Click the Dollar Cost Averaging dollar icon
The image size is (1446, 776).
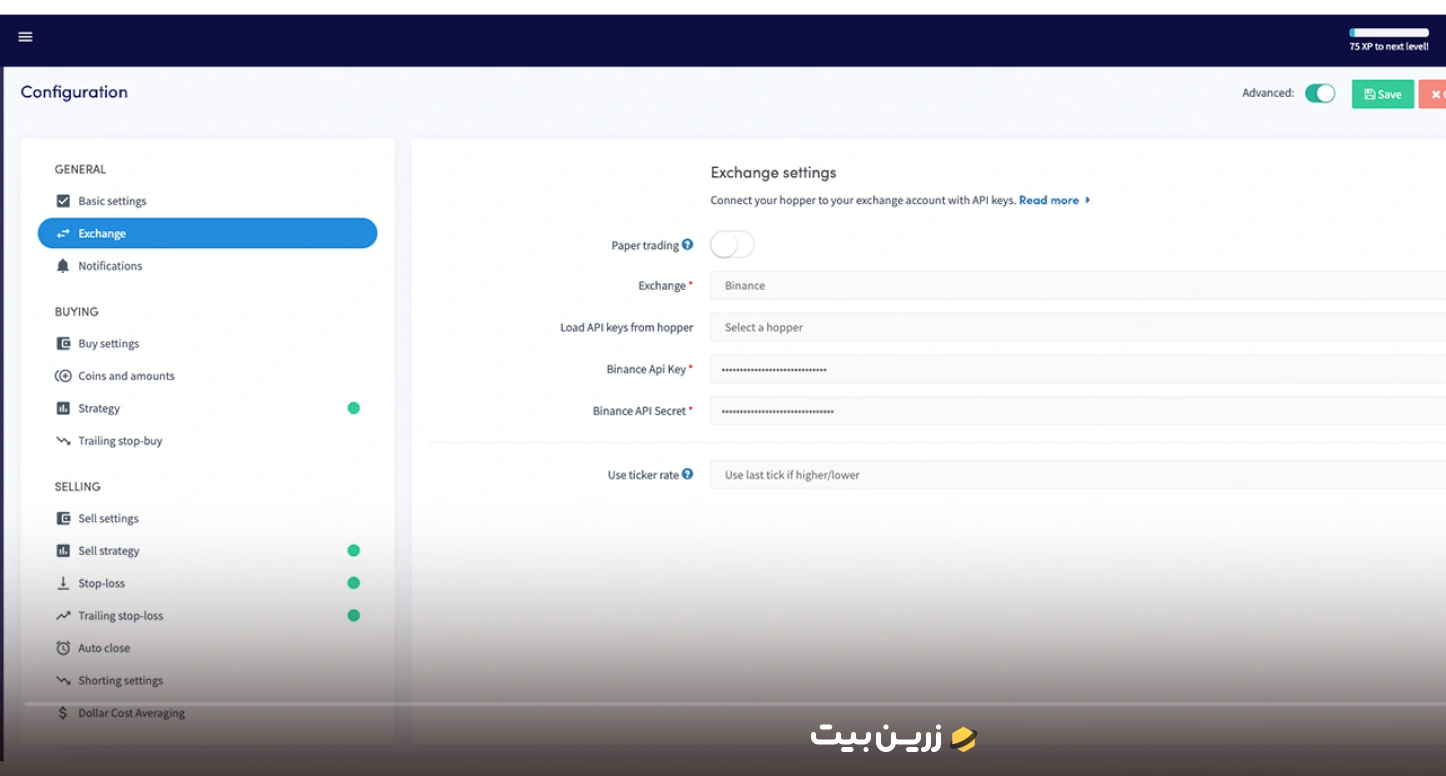[x=63, y=714]
